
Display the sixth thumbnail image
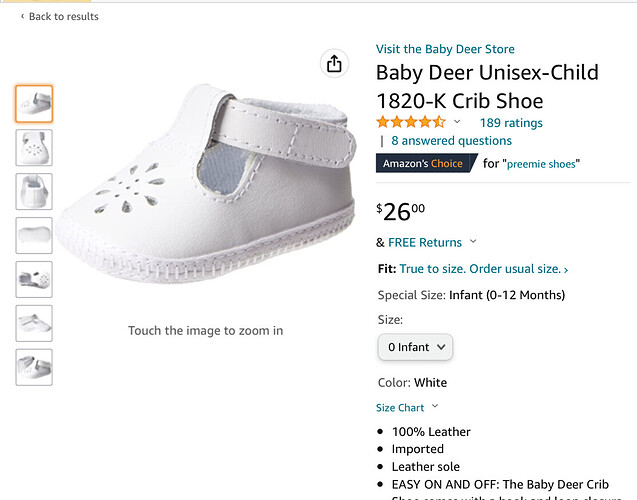(x=34, y=323)
